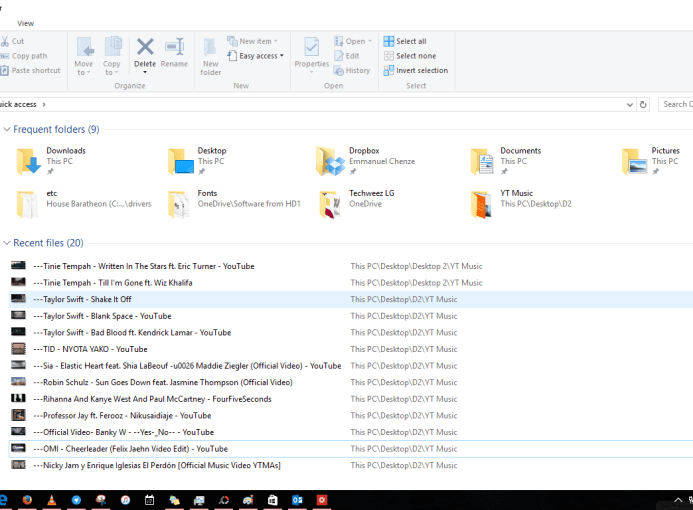Show hidden system tray icons
Screen dimensions: 693x510
(x=678, y=500)
